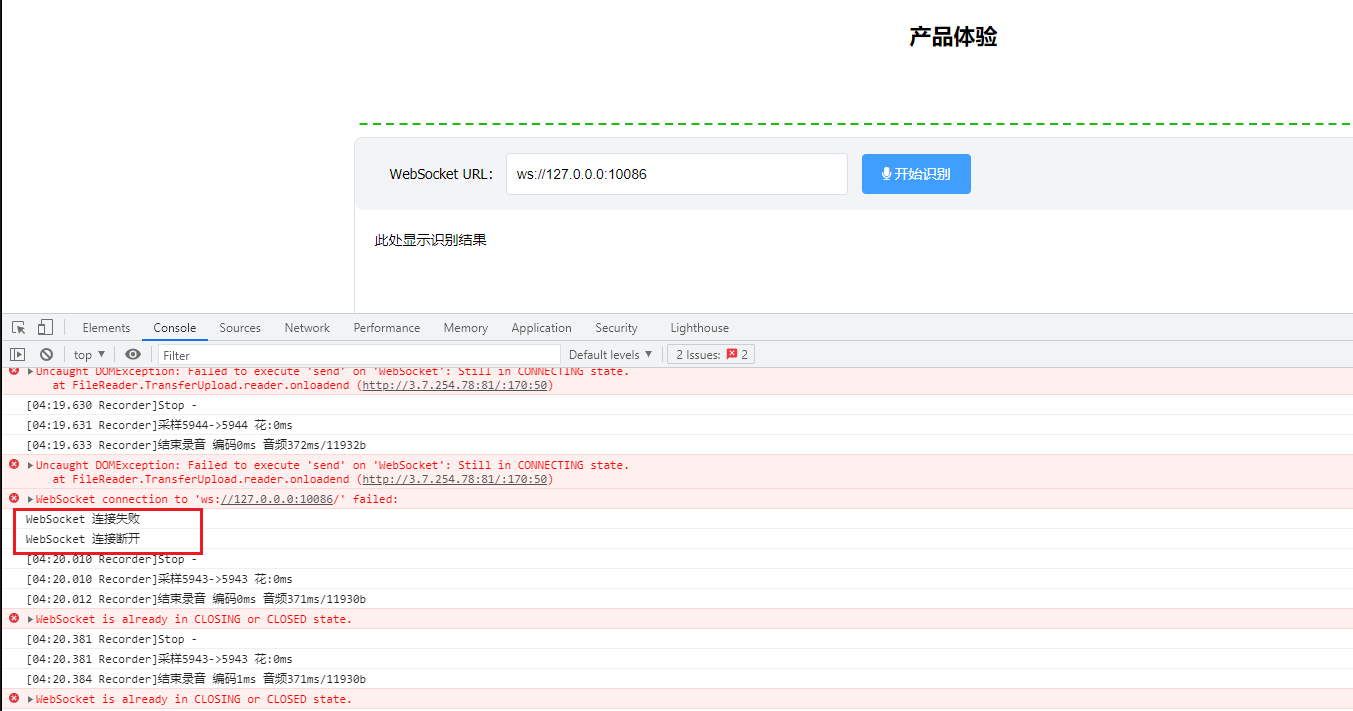Create a live expression with the eye icon
The width and height of the screenshot is (1353, 711).
[x=133, y=354]
